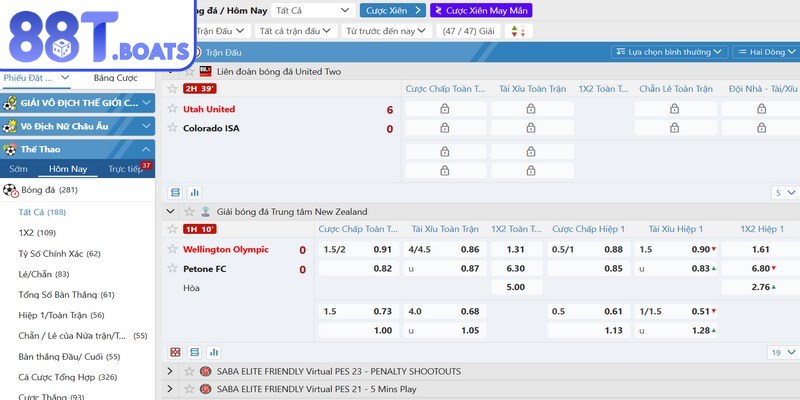Open the Tất Cả filter dropdown

pos(313,10)
